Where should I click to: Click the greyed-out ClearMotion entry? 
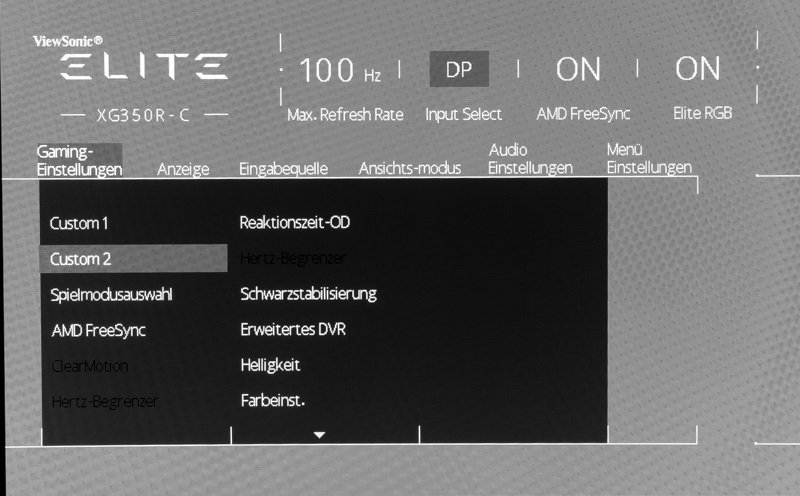click(90, 366)
